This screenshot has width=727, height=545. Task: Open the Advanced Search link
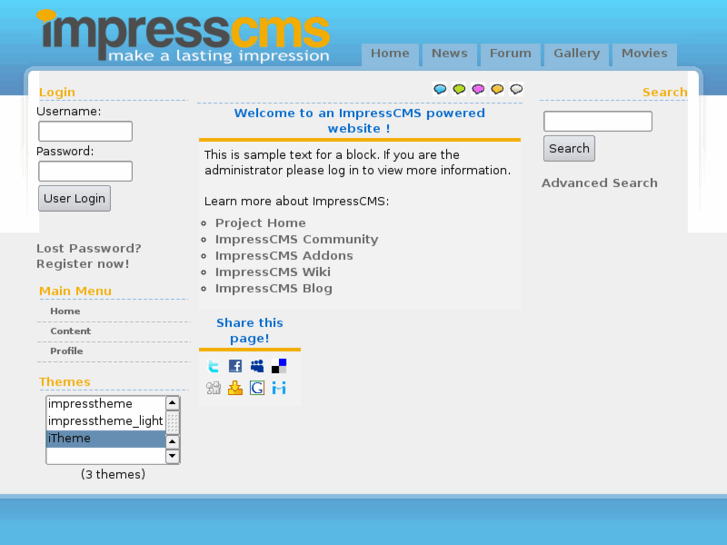(599, 183)
